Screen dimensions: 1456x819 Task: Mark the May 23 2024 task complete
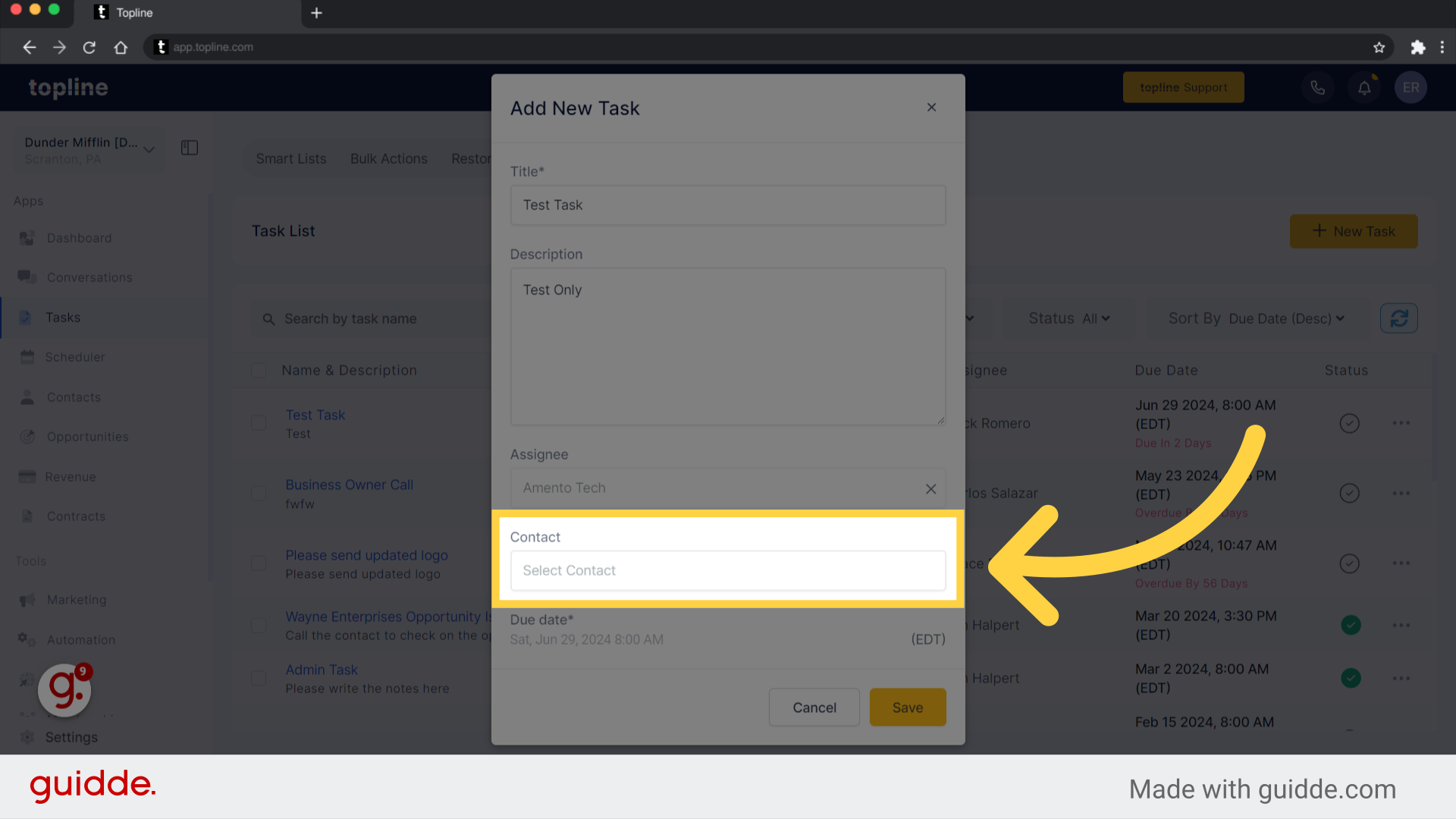pyautogui.click(x=1349, y=493)
